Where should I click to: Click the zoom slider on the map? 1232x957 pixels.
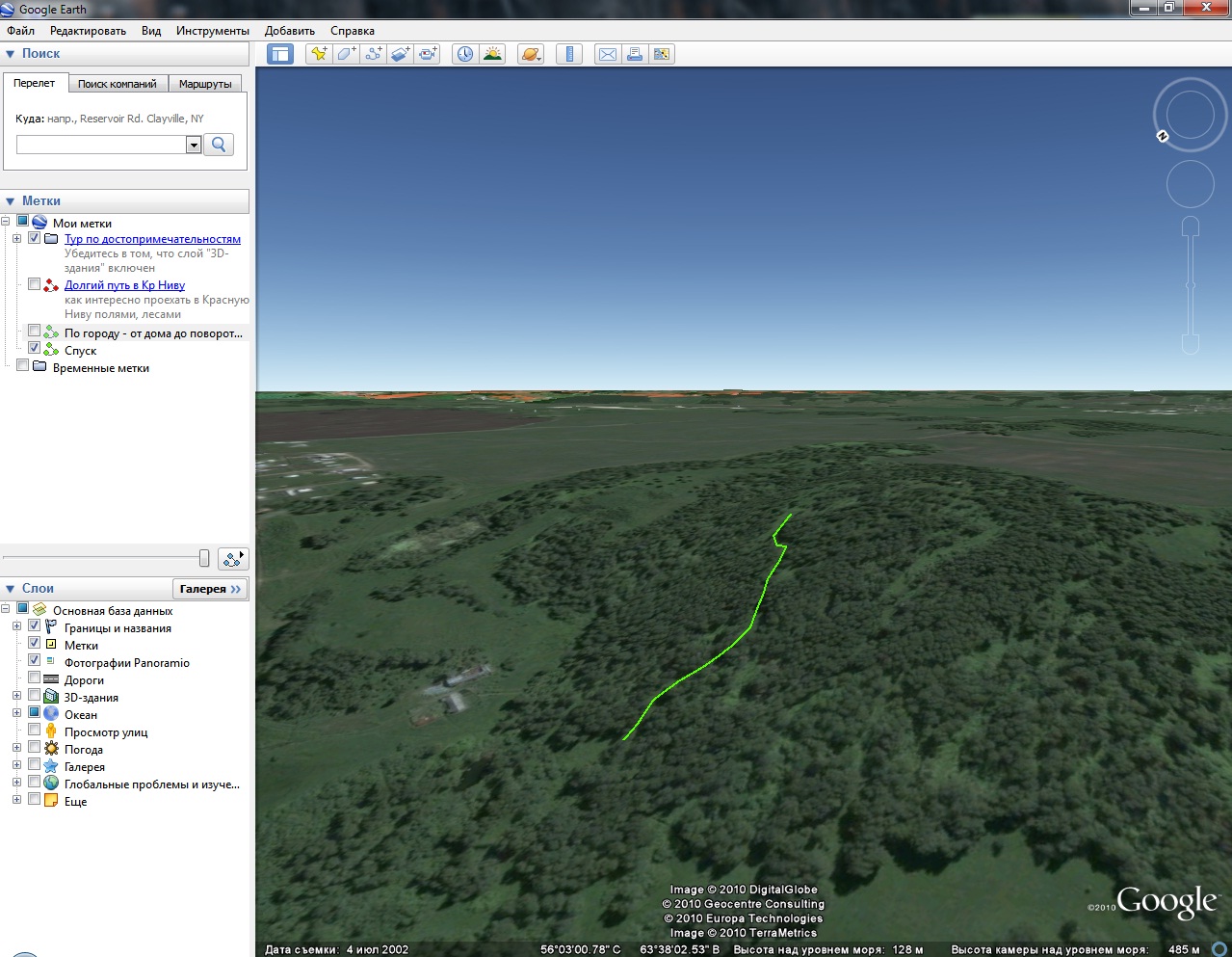click(1191, 285)
